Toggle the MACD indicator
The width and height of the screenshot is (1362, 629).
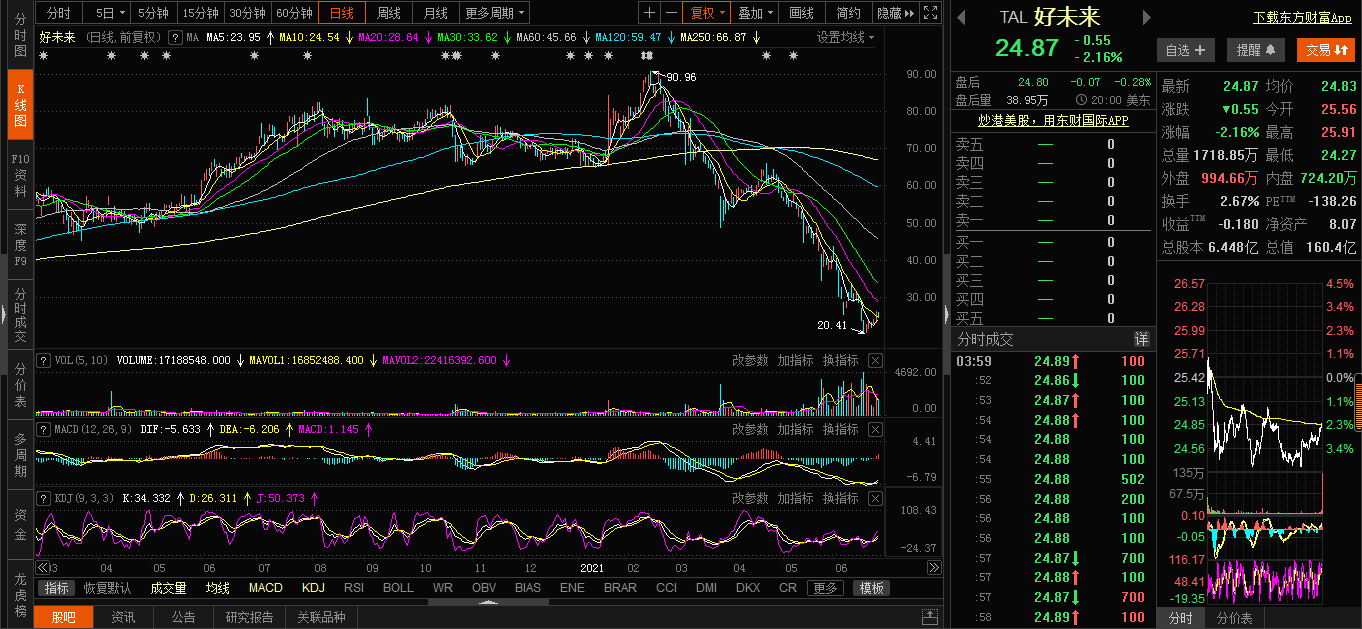pos(265,588)
